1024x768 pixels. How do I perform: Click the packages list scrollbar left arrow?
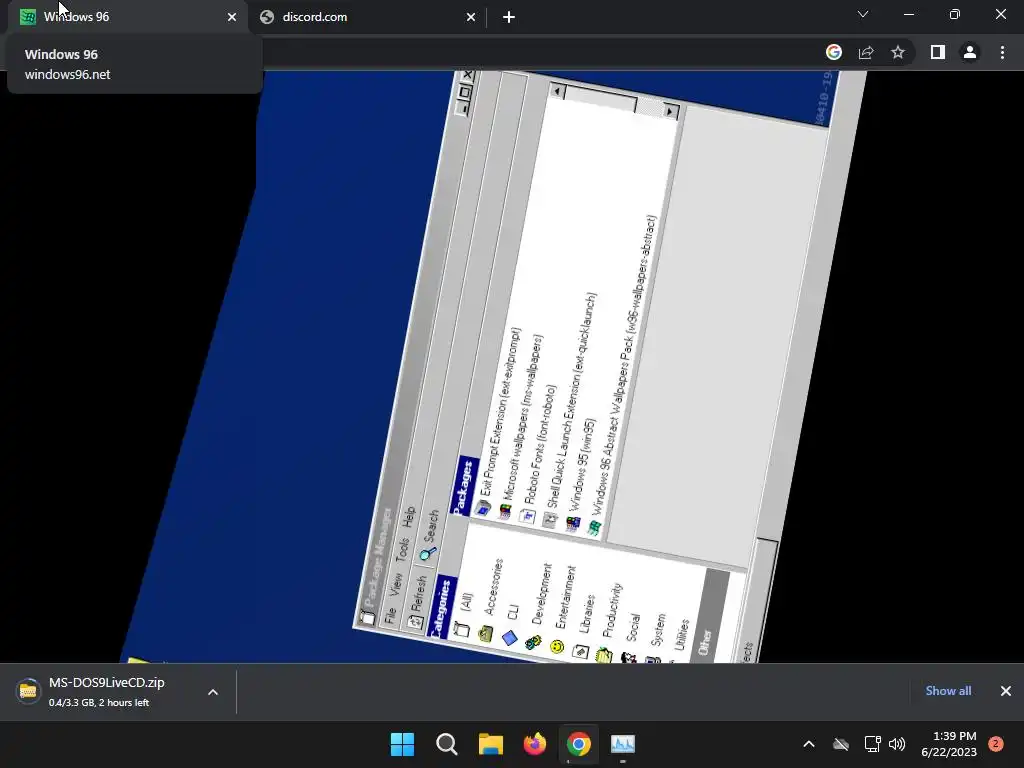pyautogui.click(x=557, y=91)
